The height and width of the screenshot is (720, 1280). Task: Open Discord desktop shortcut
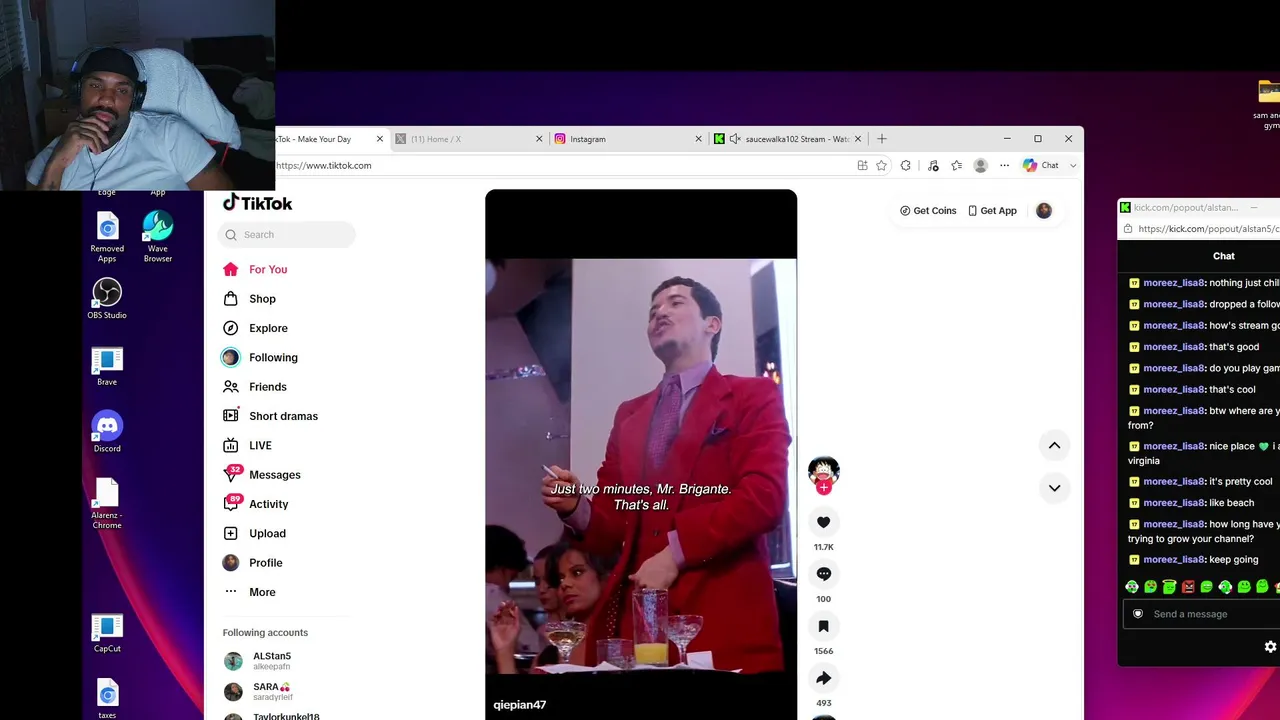(x=107, y=432)
